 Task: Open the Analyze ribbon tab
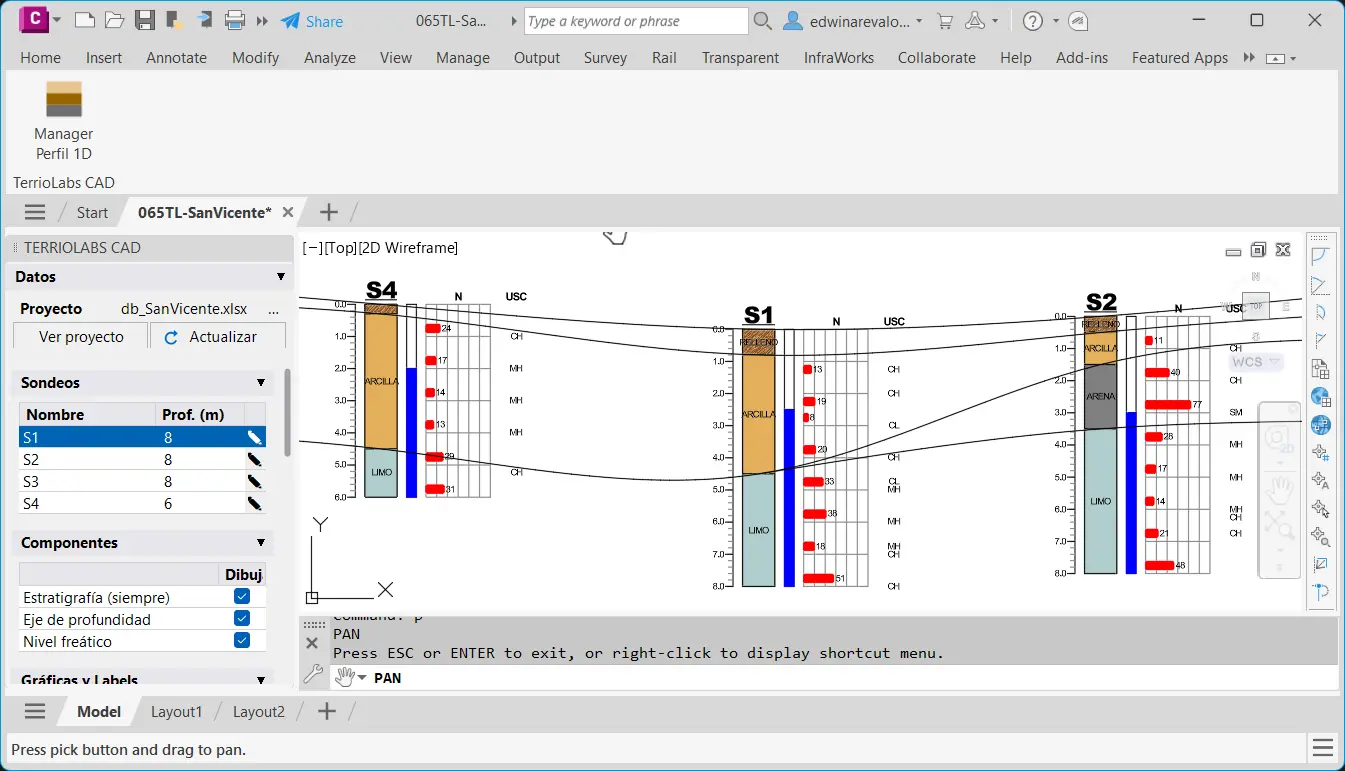coord(330,58)
